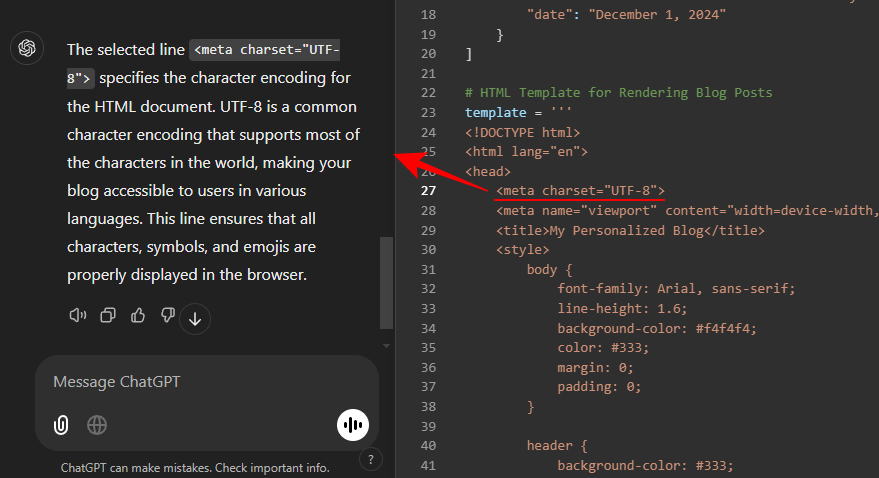Click the inline code meta charset snippet
Viewport: 879px width, 478px height.
203,64
